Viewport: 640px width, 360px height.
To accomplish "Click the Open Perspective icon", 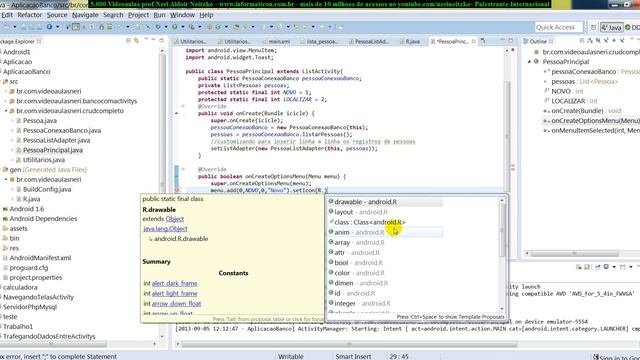I will pos(593,27).
